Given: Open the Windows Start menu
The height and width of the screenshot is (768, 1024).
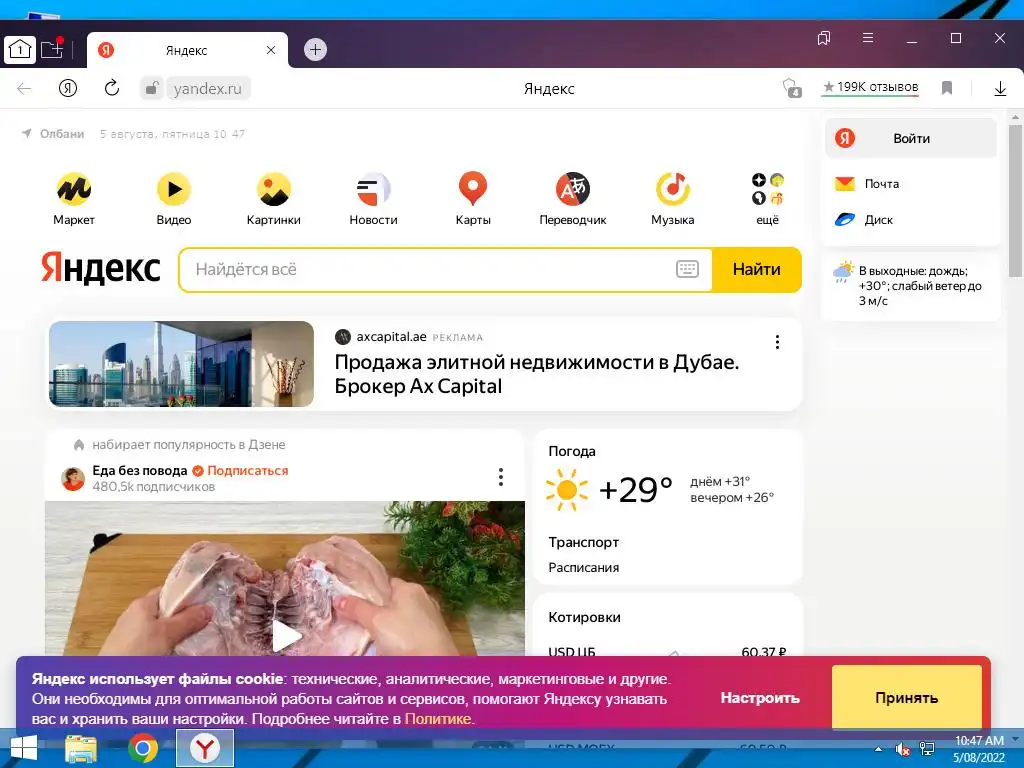Looking at the screenshot, I should [24, 748].
